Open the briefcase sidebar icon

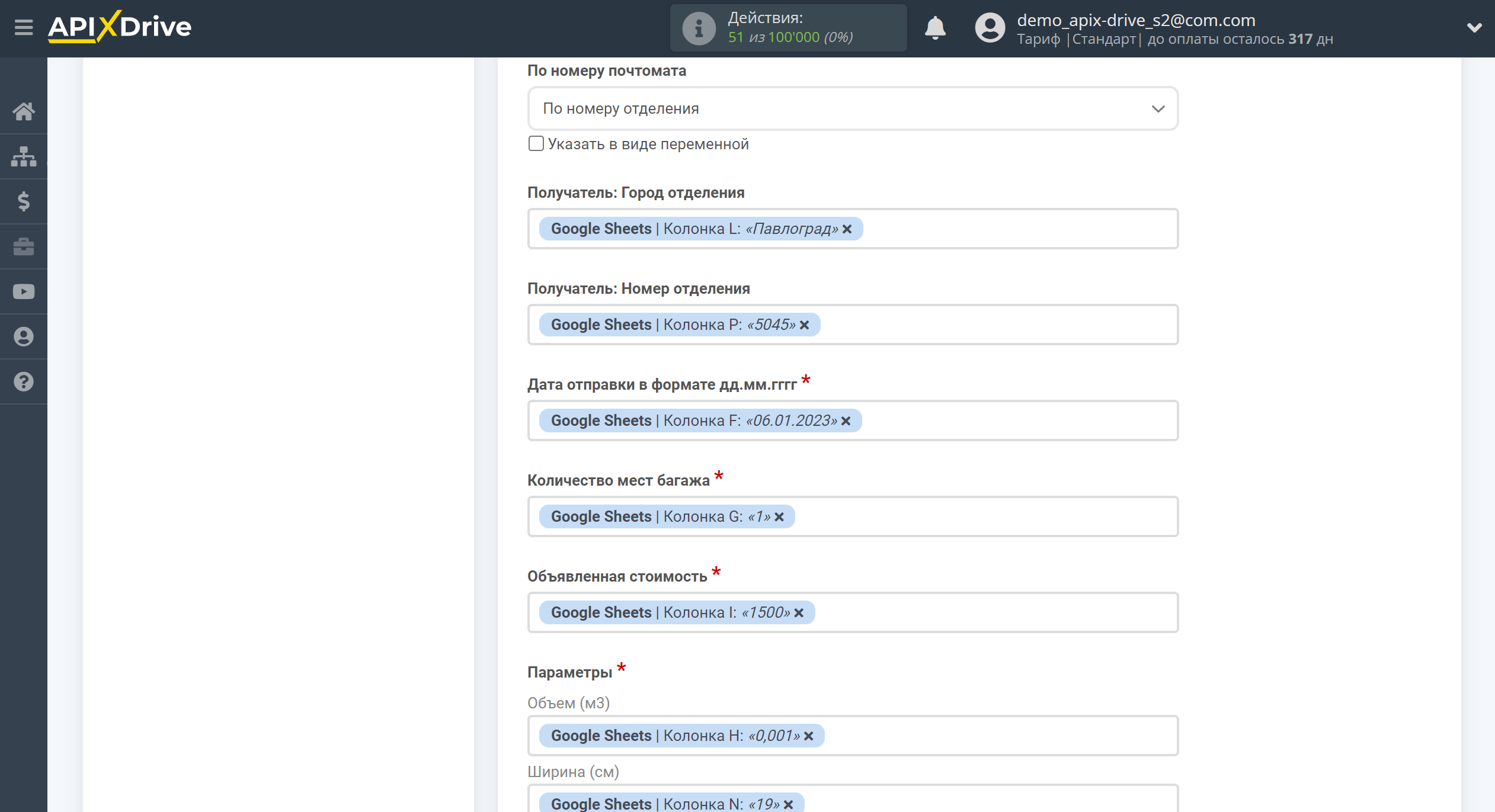(x=24, y=246)
